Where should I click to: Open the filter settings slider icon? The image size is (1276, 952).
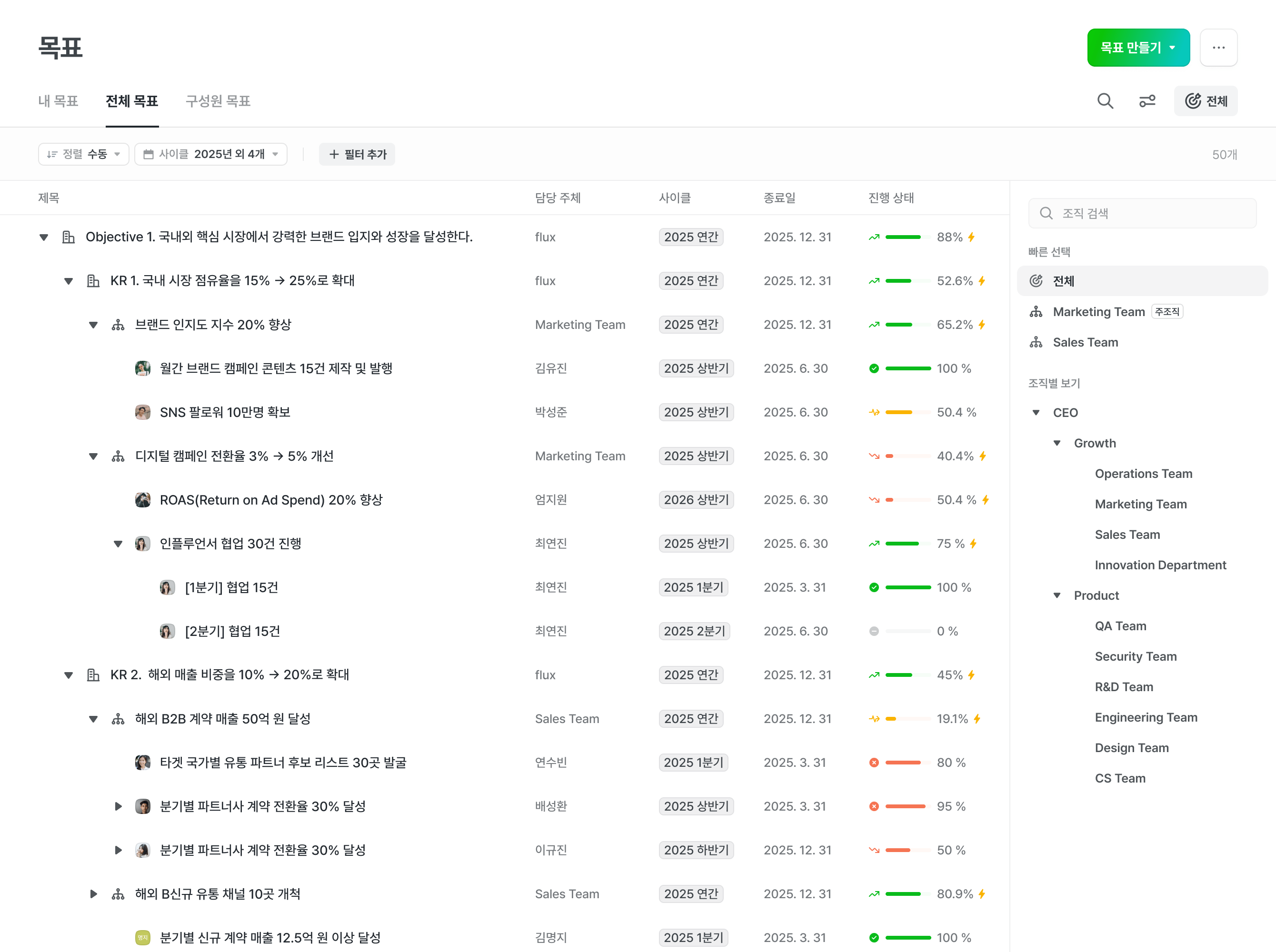pos(1147,101)
